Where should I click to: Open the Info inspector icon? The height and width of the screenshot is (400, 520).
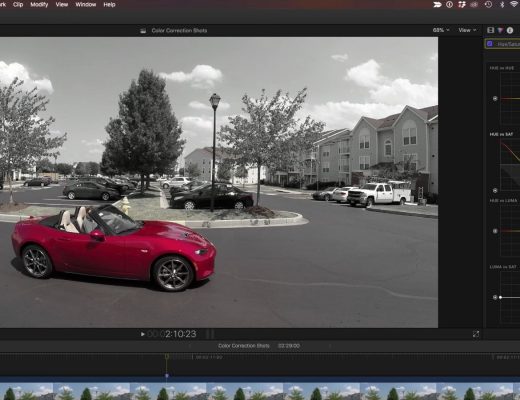coord(510,30)
